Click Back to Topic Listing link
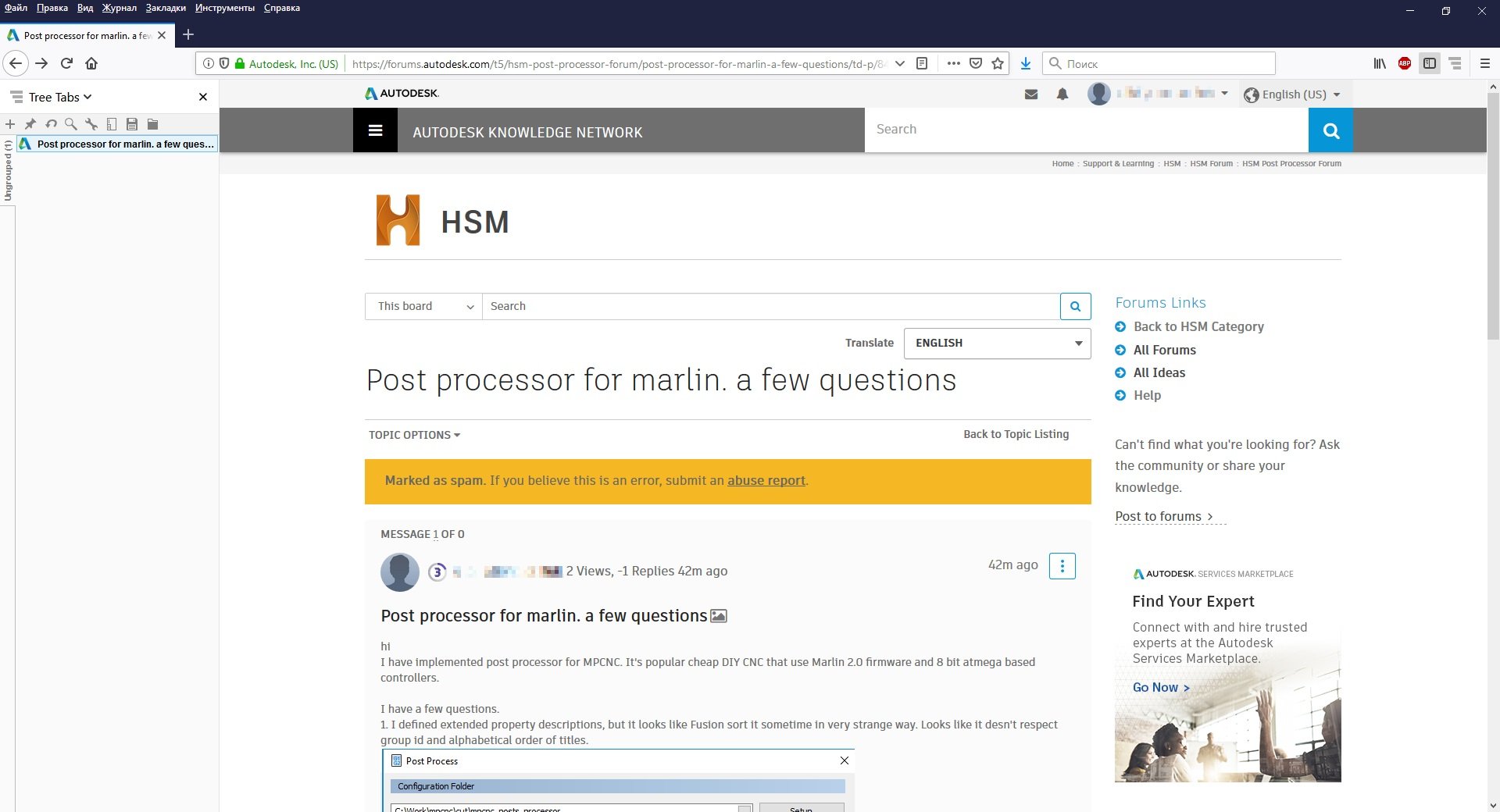The width and height of the screenshot is (1500, 812). tap(1016, 434)
